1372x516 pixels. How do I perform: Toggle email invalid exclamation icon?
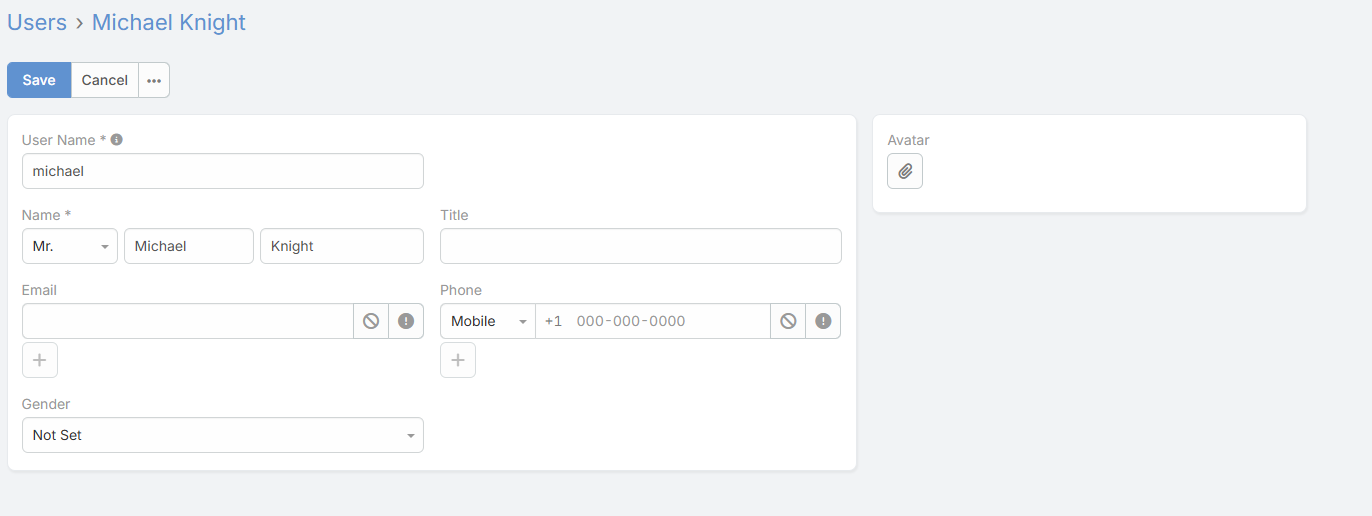click(406, 321)
